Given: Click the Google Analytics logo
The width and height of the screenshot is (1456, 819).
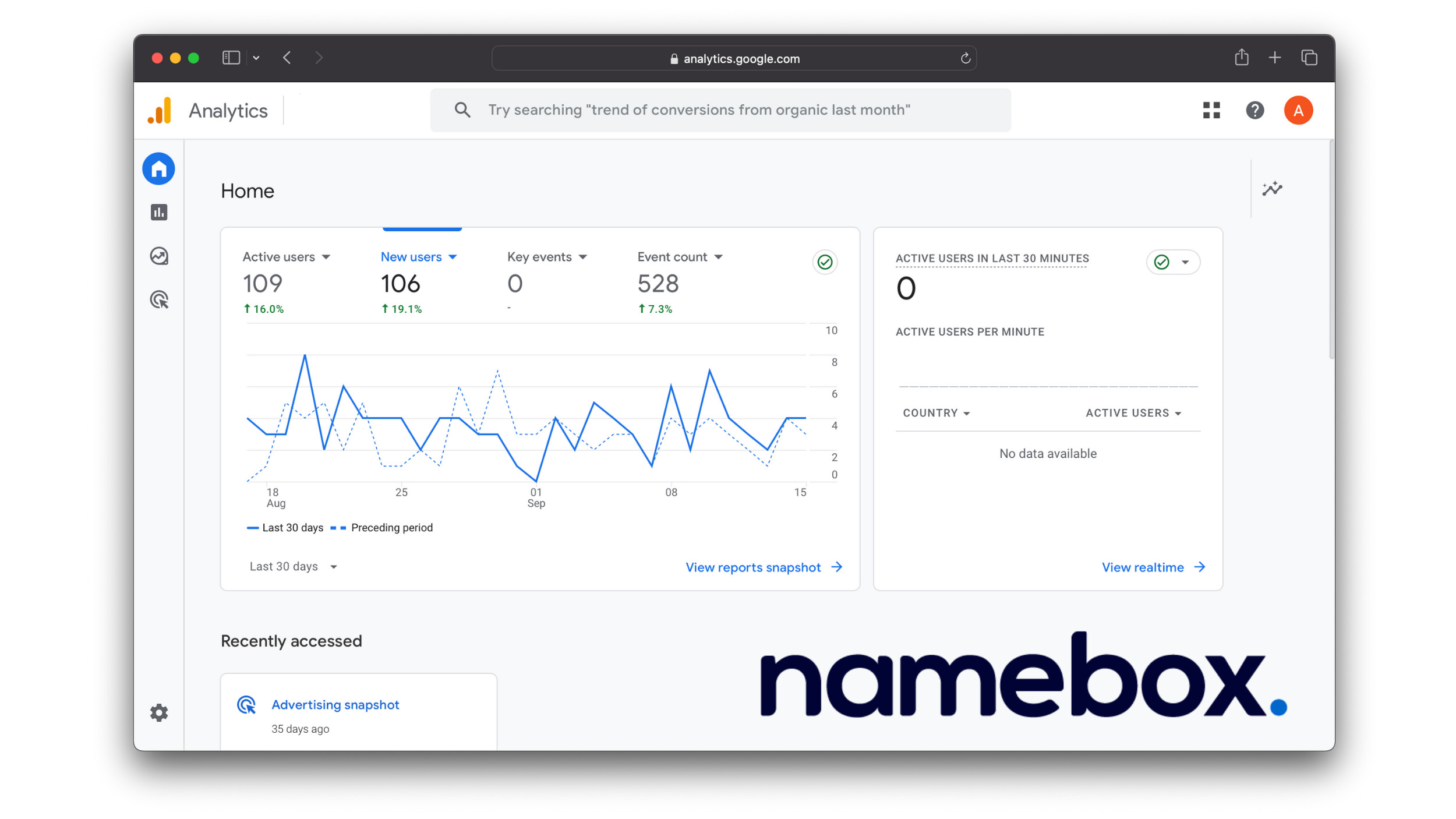Looking at the screenshot, I should (x=160, y=111).
